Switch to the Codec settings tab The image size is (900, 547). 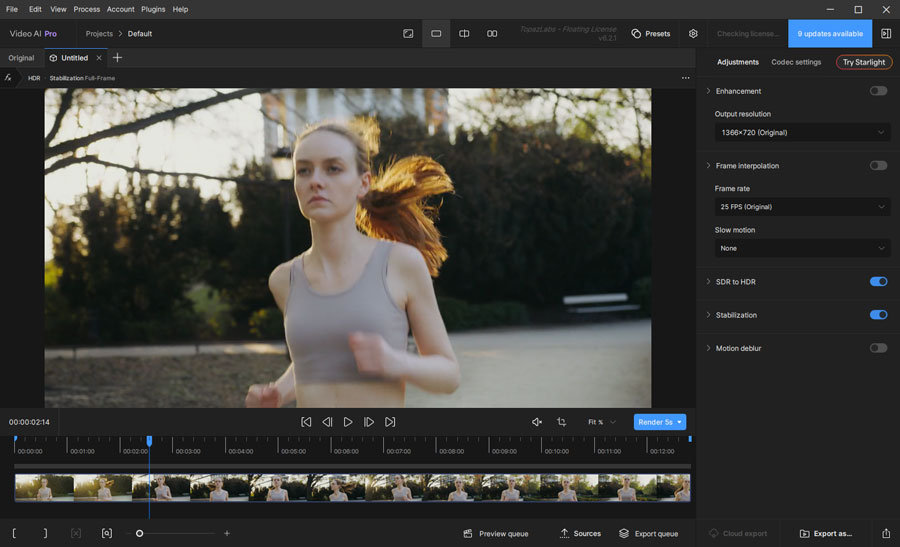[796, 62]
